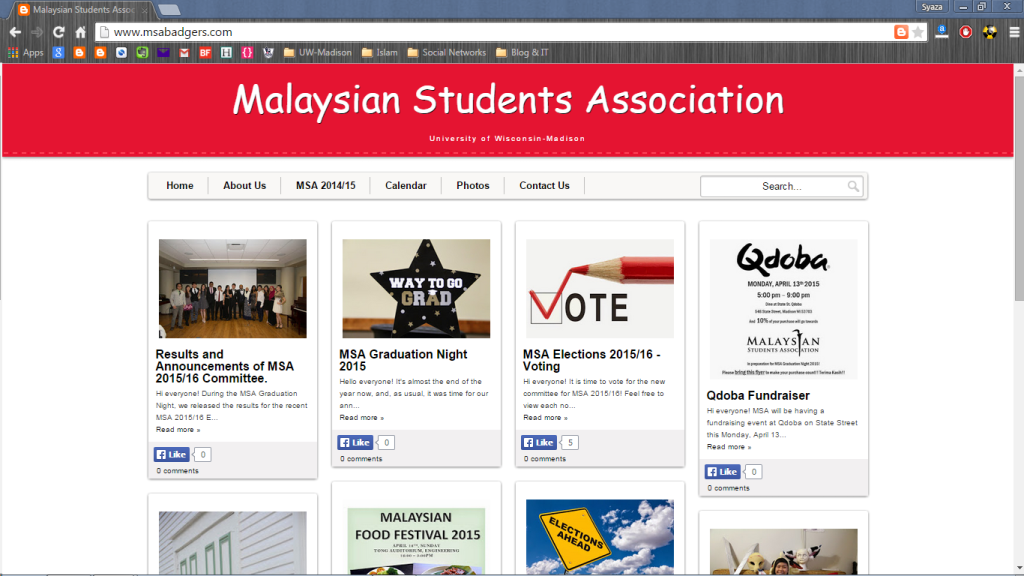Open the second Blogger bookmark icon
The image size is (1024, 576).
pyautogui.click(x=100, y=52)
